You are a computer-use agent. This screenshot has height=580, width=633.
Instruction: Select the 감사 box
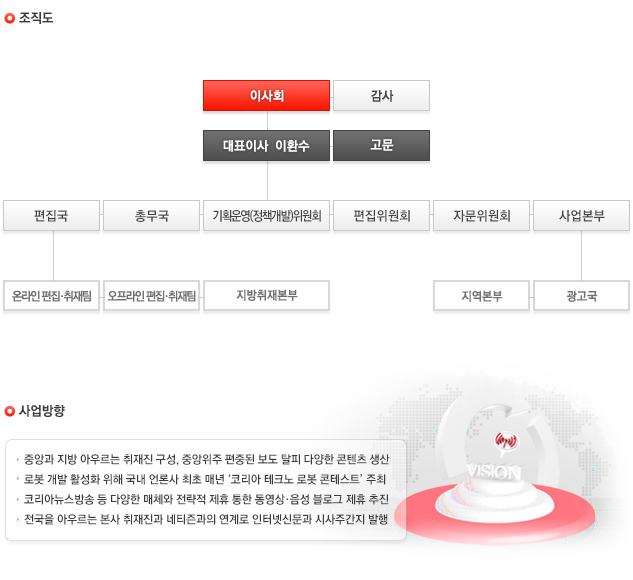(x=381, y=96)
